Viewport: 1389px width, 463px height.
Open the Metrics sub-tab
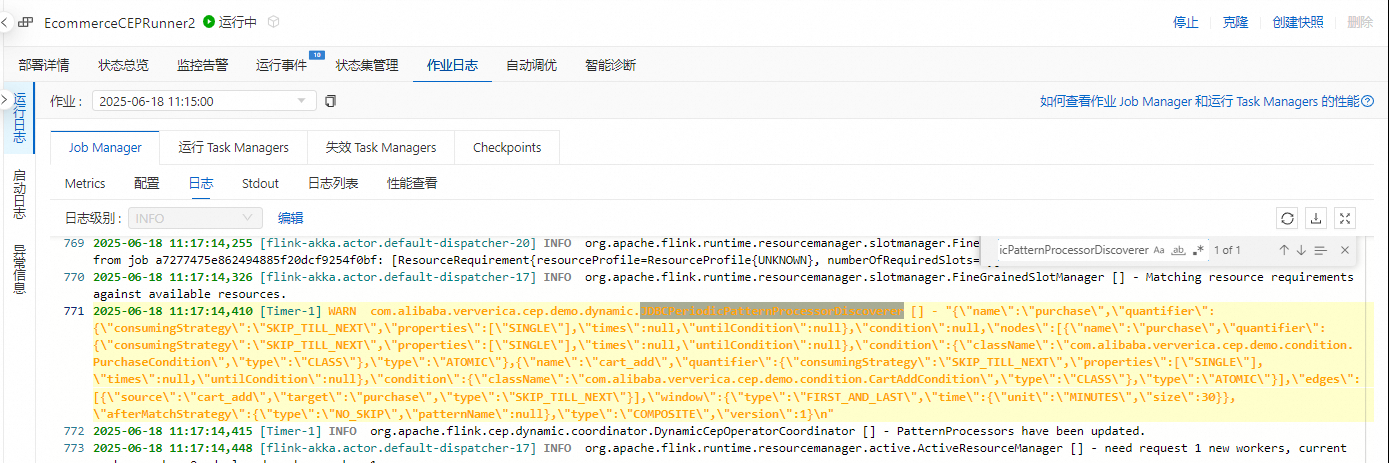[x=85, y=183]
